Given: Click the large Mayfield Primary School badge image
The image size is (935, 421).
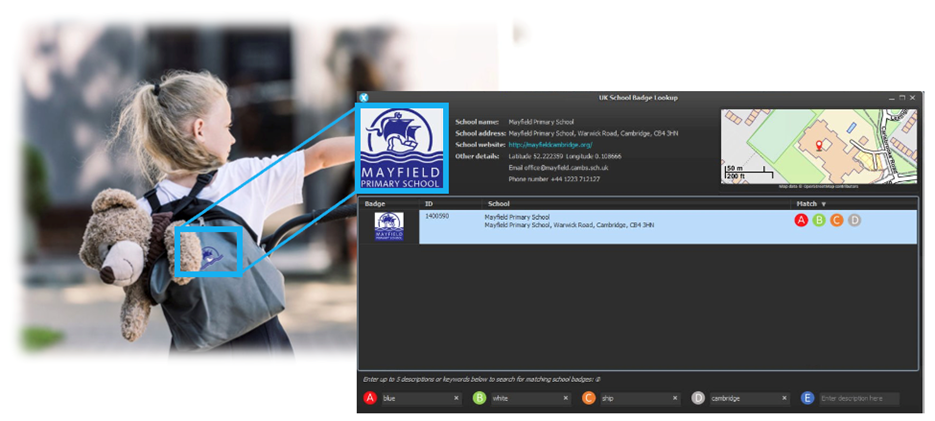Looking at the screenshot, I should tap(402, 148).
